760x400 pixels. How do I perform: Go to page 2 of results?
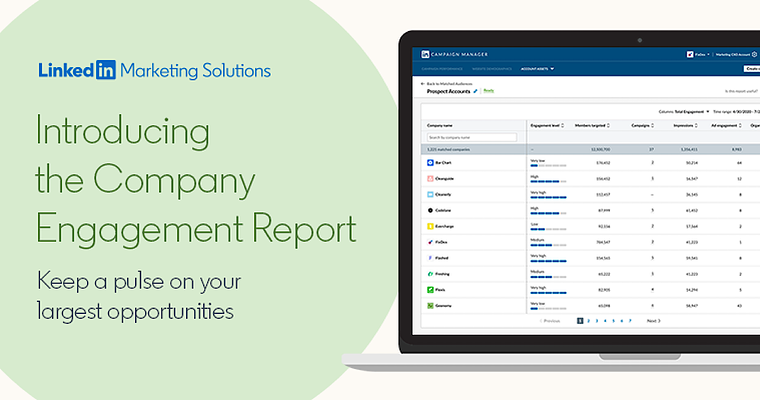[588, 321]
